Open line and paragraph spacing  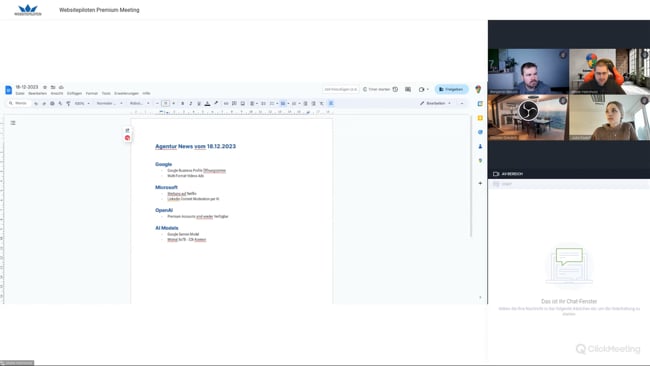[x=263, y=103]
